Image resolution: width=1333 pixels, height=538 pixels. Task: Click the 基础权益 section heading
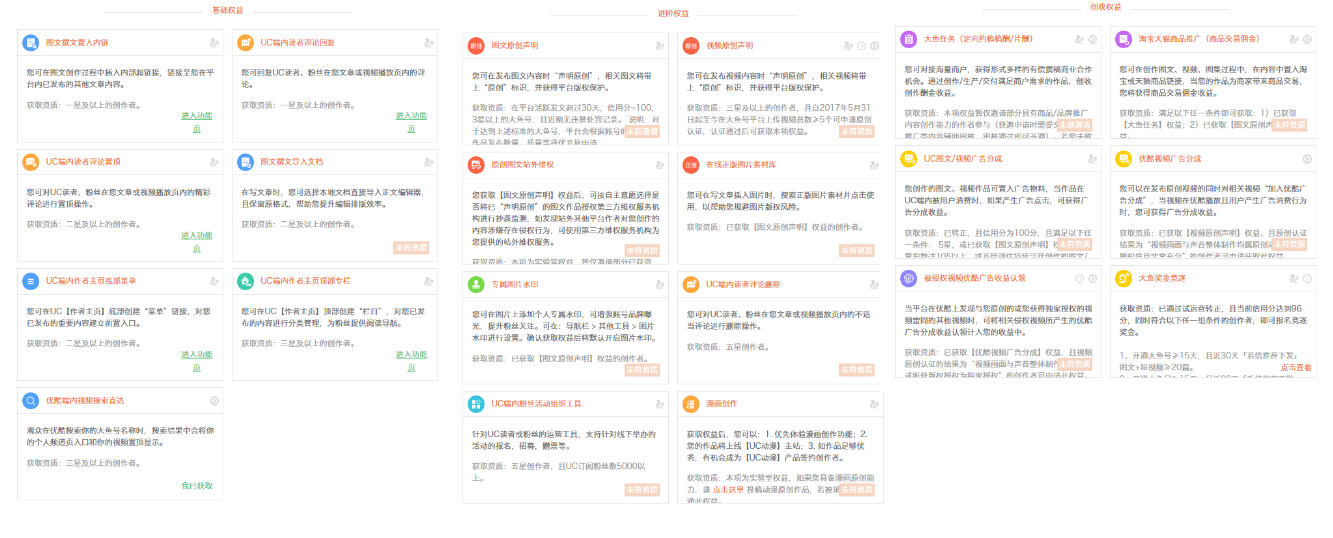(227, 10)
